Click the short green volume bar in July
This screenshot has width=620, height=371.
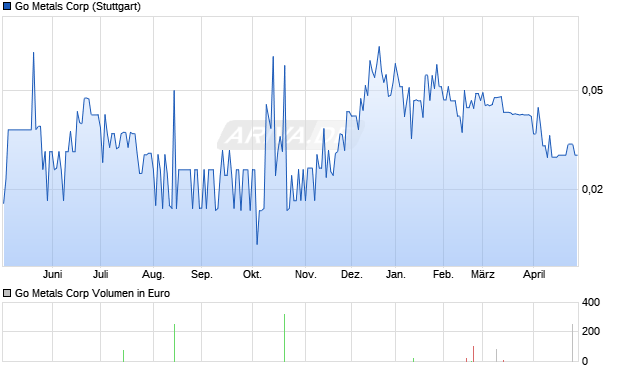(x=123, y=356)
